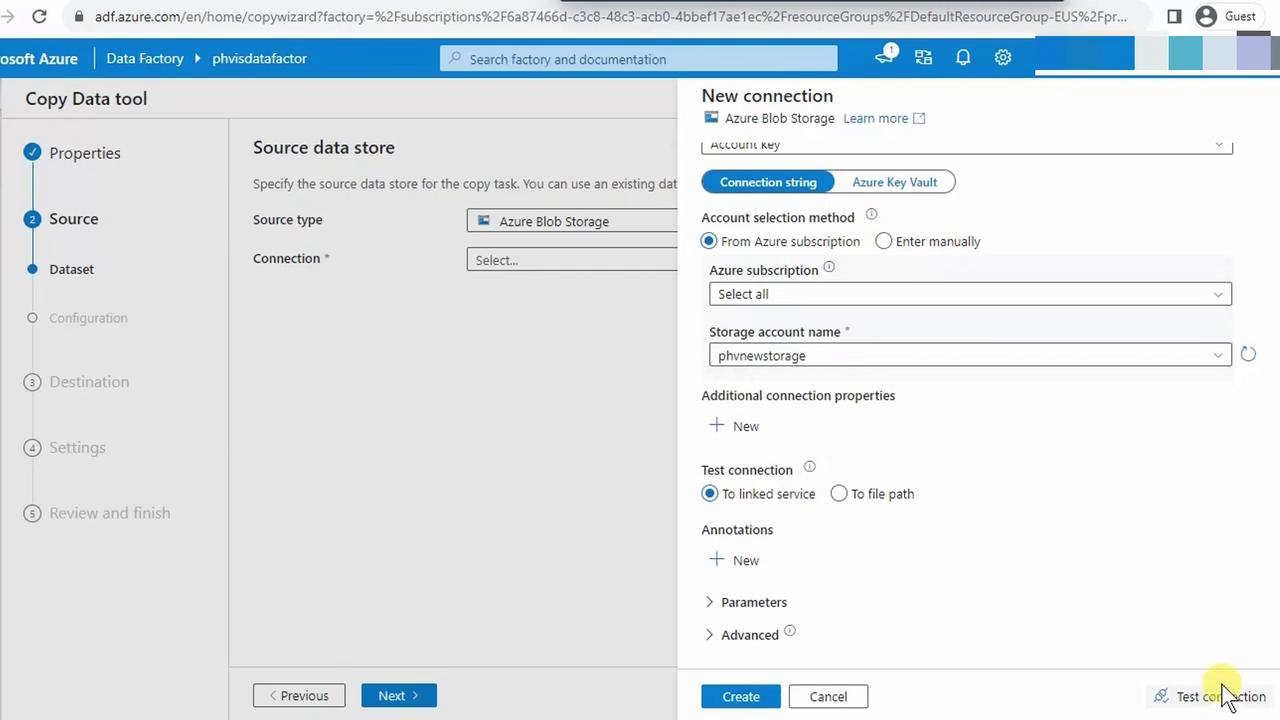Click the browser reload icon
The width and height of the screenshot is (1280, 720).
click(x=39, y=16)
